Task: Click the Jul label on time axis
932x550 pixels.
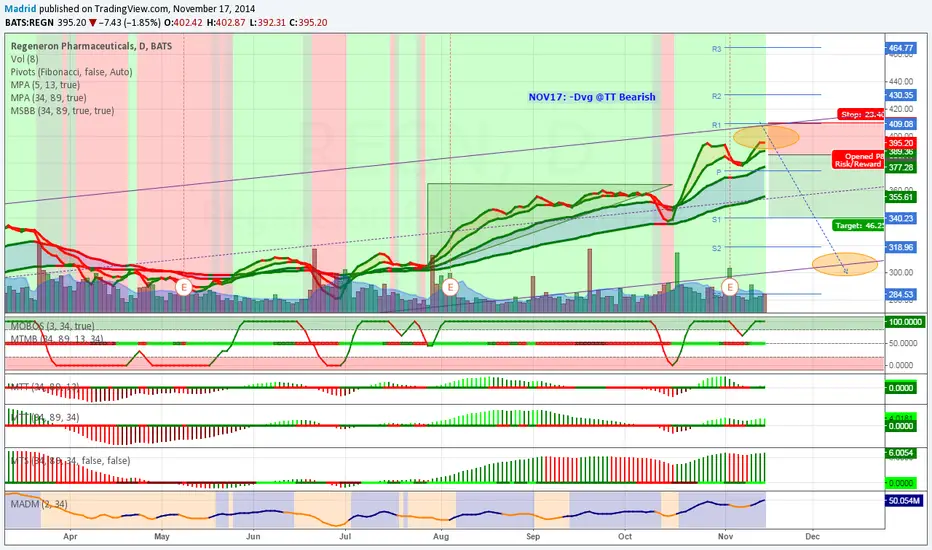Action: coord(345,536)
